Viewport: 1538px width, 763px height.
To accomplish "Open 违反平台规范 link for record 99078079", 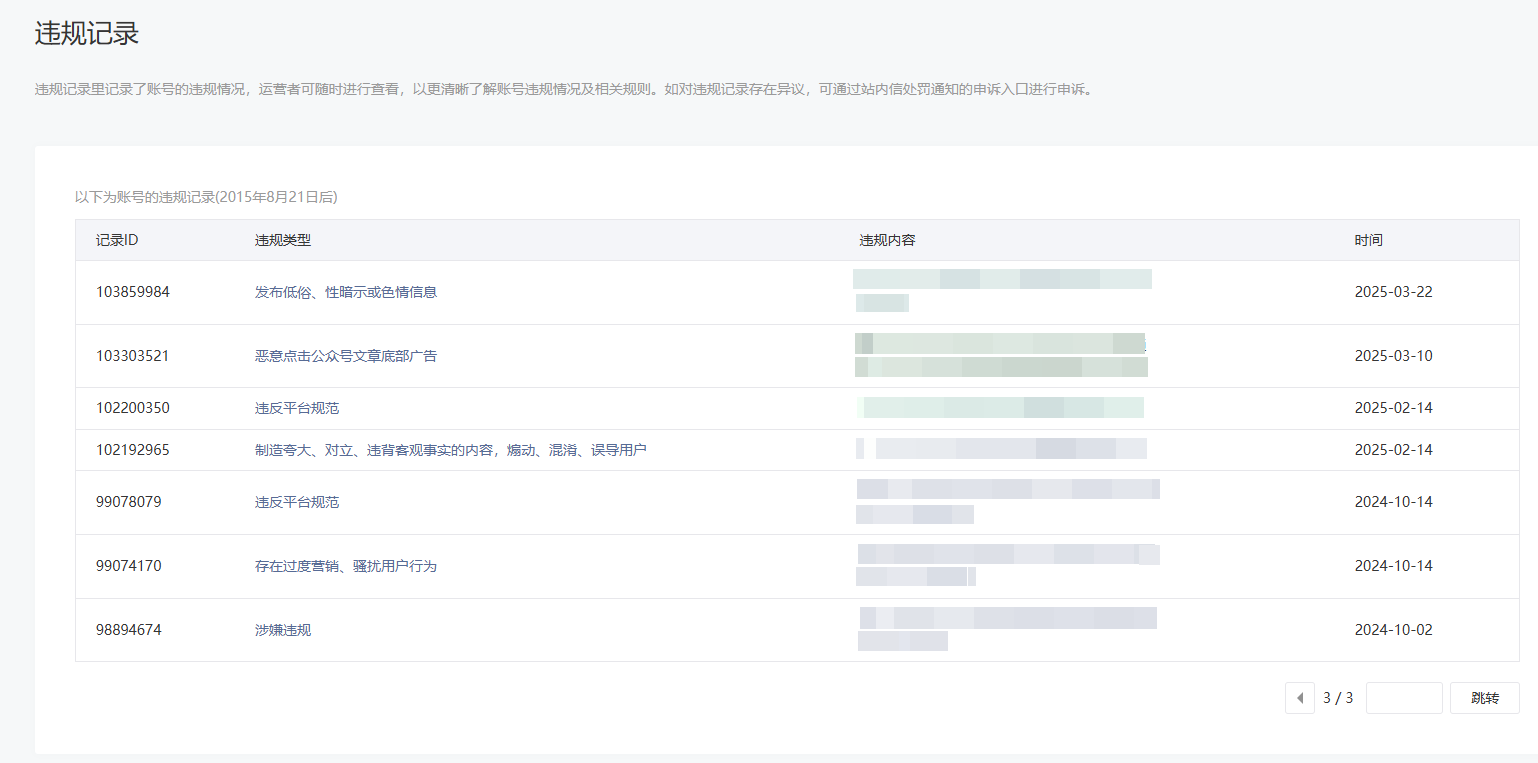I will (x=297, y=502).
